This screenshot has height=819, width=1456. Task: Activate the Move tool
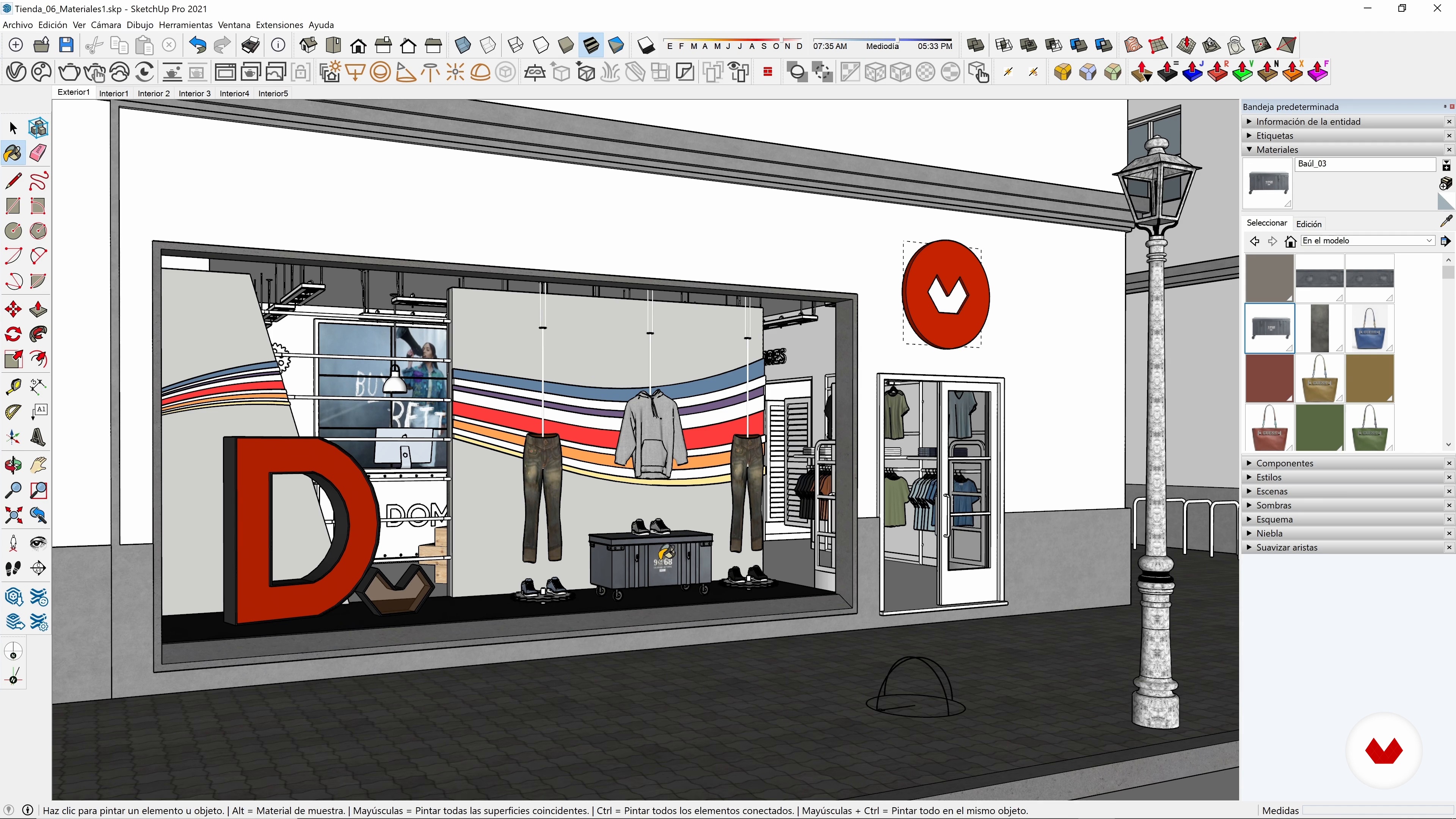[13, 309]
